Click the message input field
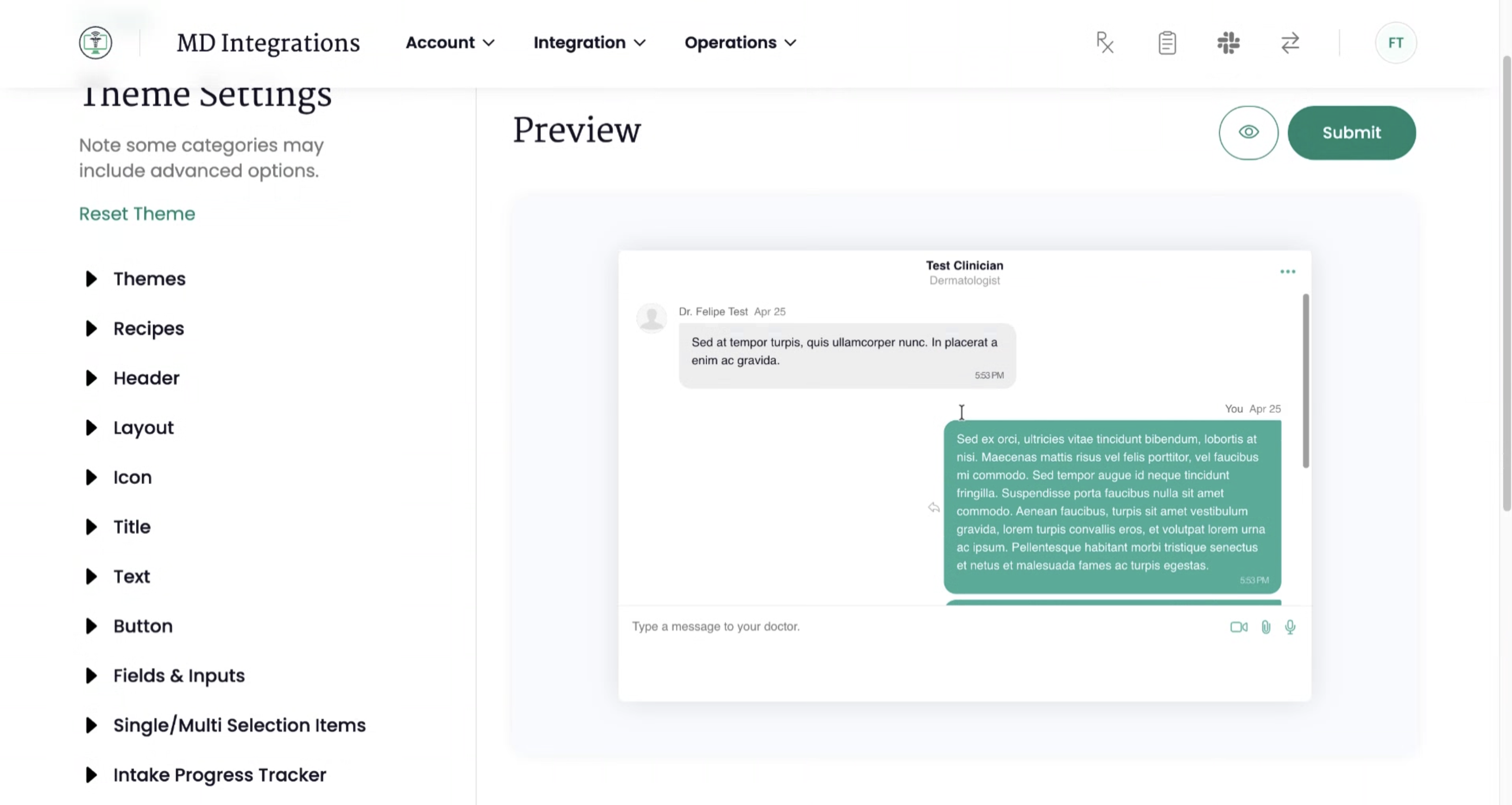The width and height of the screenshot is (1512, 805). 881,627
